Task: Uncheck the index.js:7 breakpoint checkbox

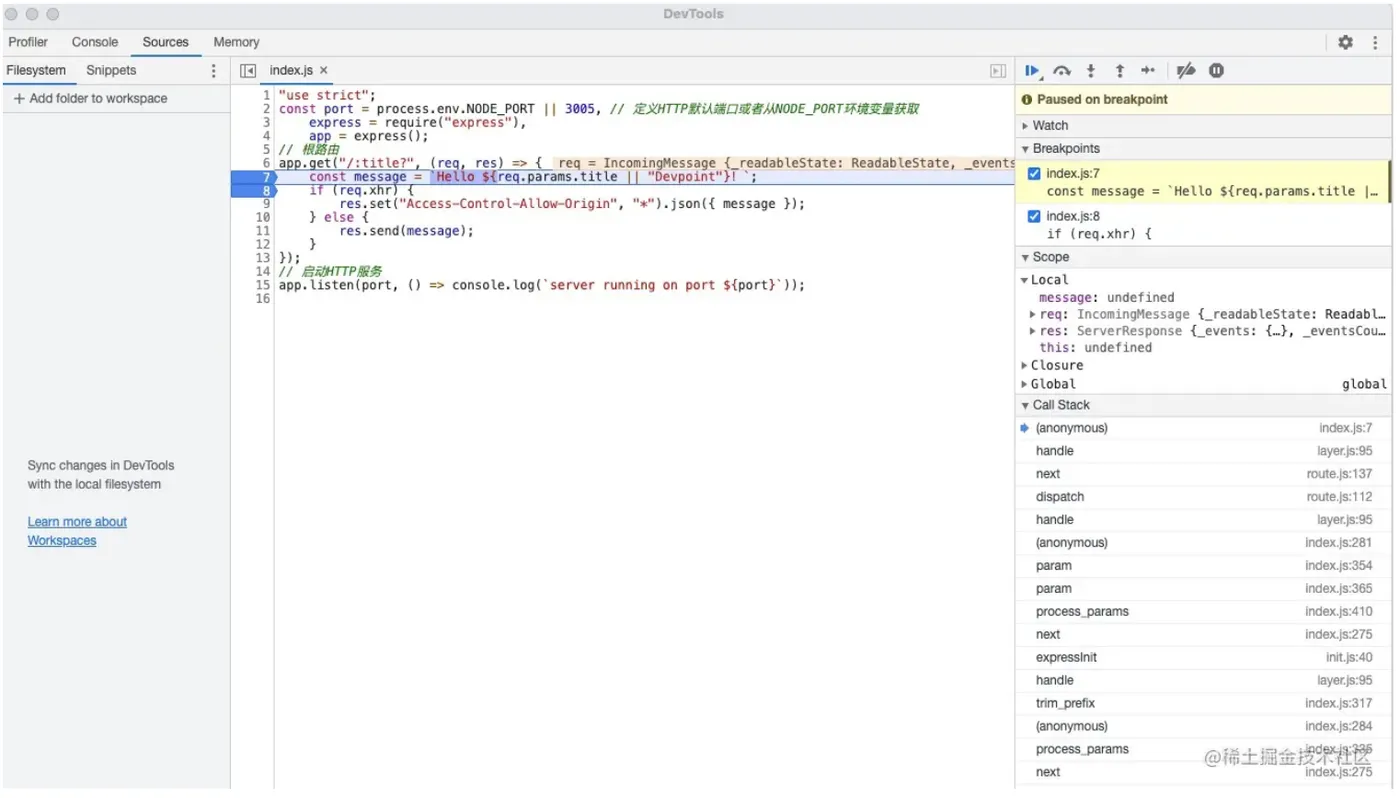Action: click(x=1034, y=174)
